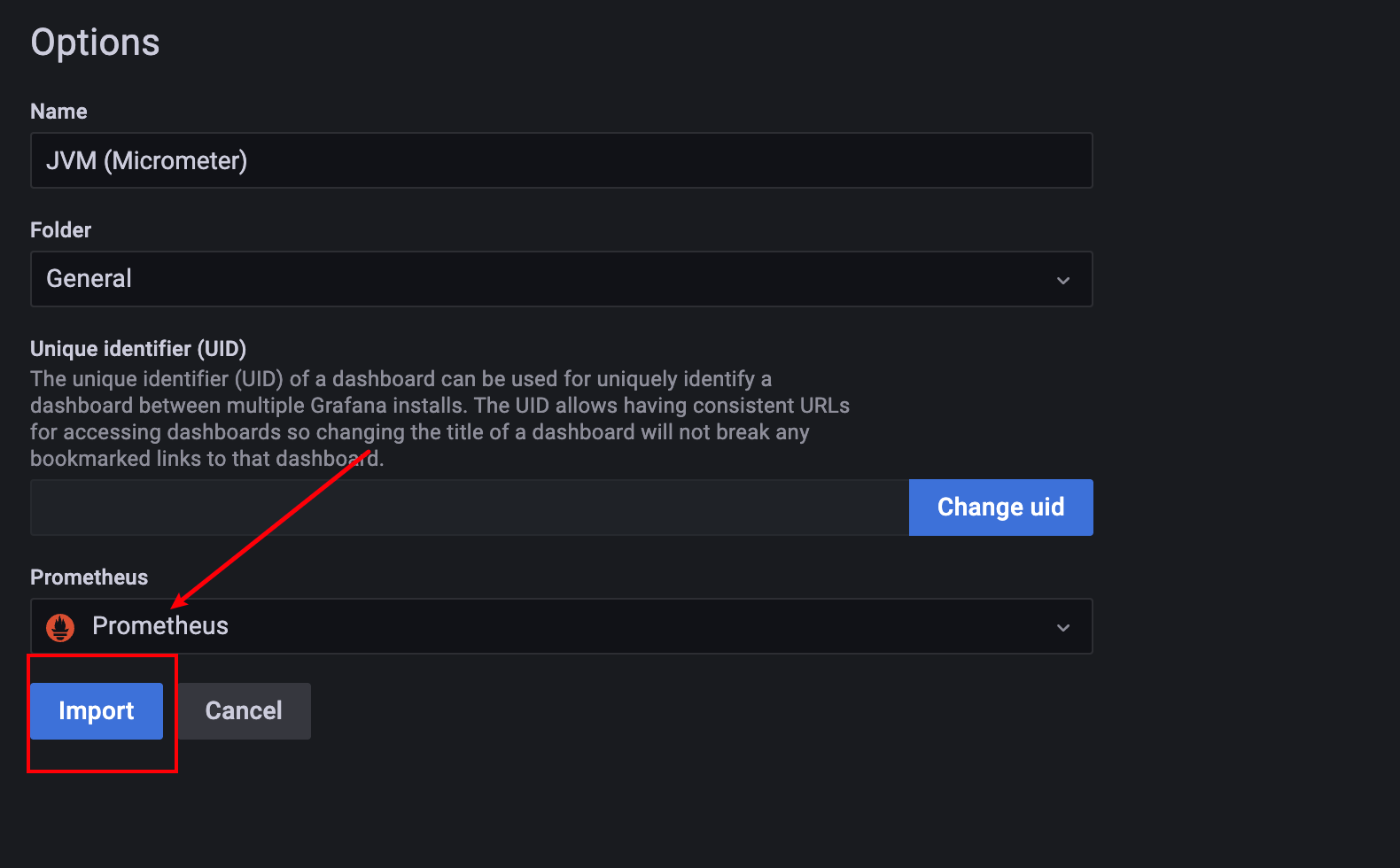
Task: Click the Change uid button
Action: coord(1000,507)
